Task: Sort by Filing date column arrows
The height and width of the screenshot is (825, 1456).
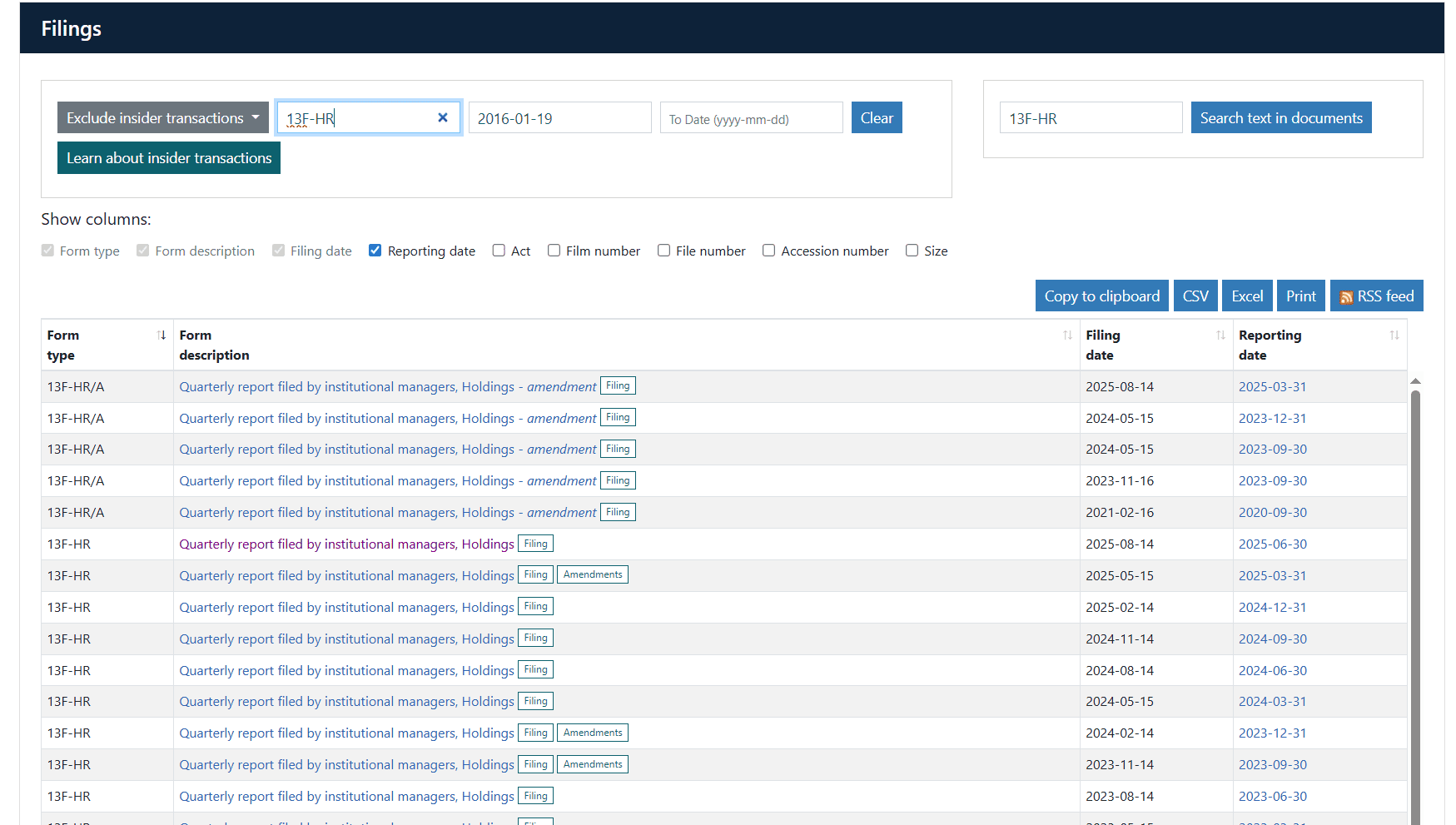Action: (x=1220, y=335)
